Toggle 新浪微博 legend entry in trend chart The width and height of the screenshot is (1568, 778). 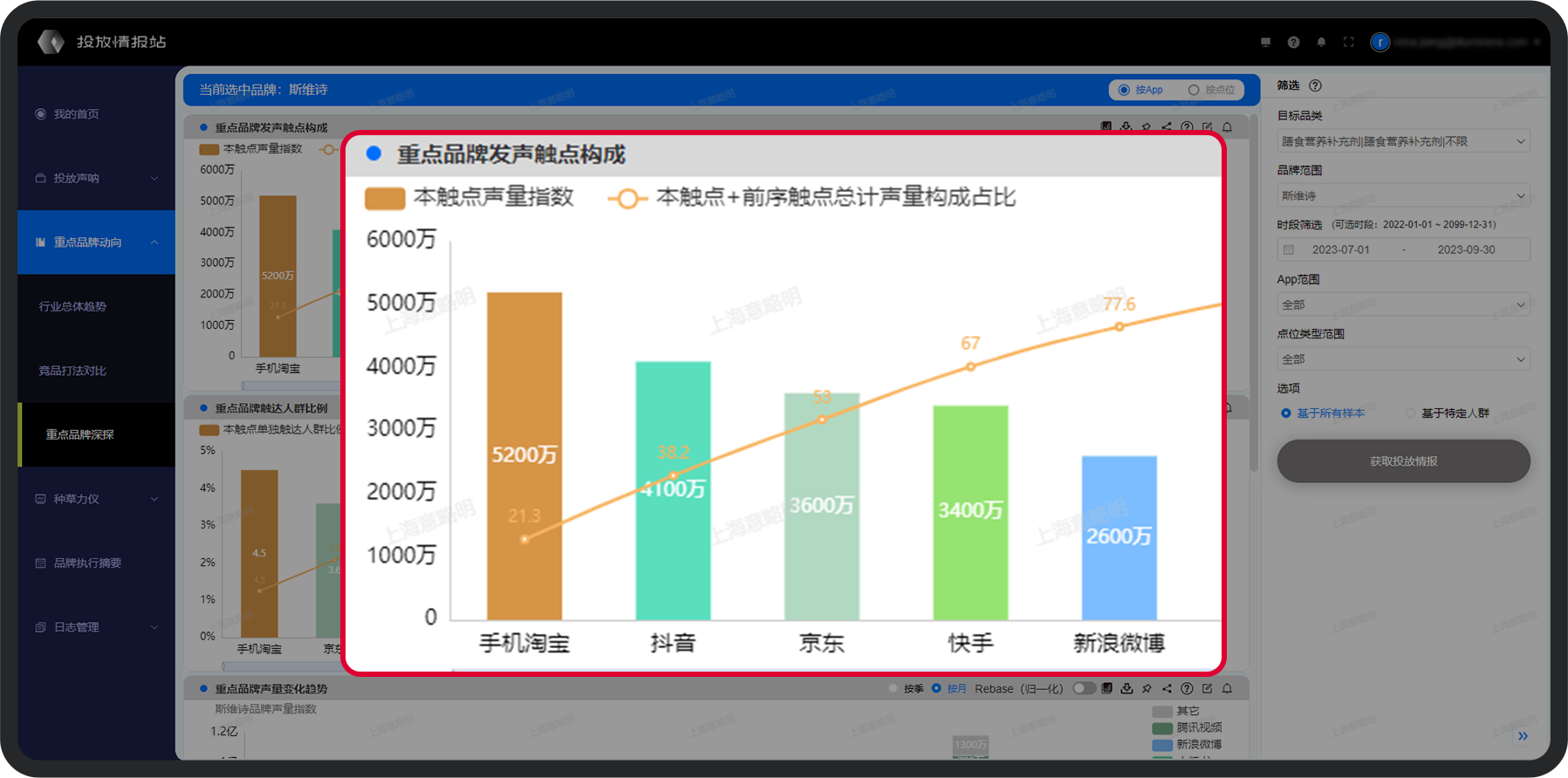tap(1187, 745)
